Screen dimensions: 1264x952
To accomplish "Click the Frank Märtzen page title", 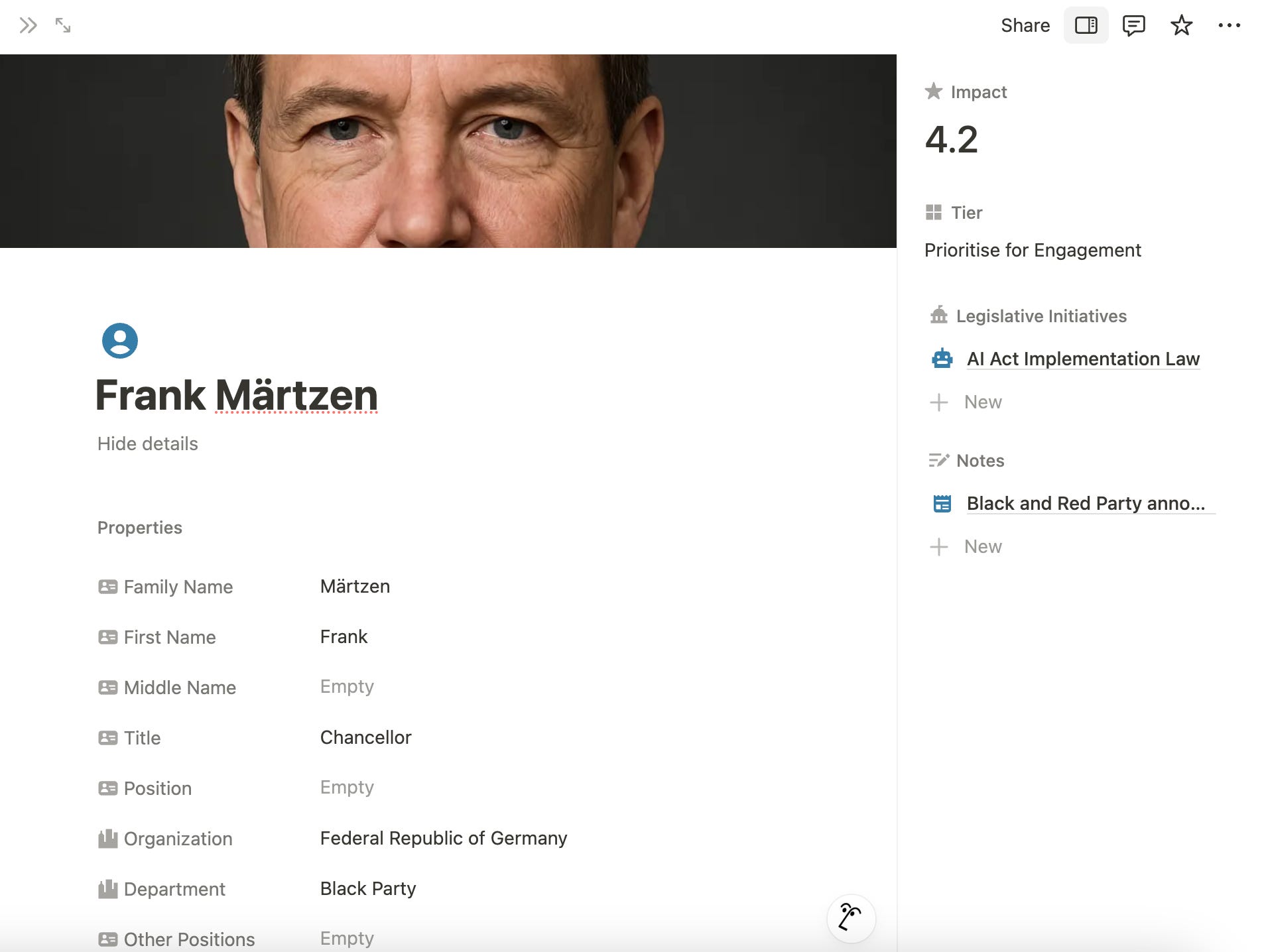I will (237, 395).
